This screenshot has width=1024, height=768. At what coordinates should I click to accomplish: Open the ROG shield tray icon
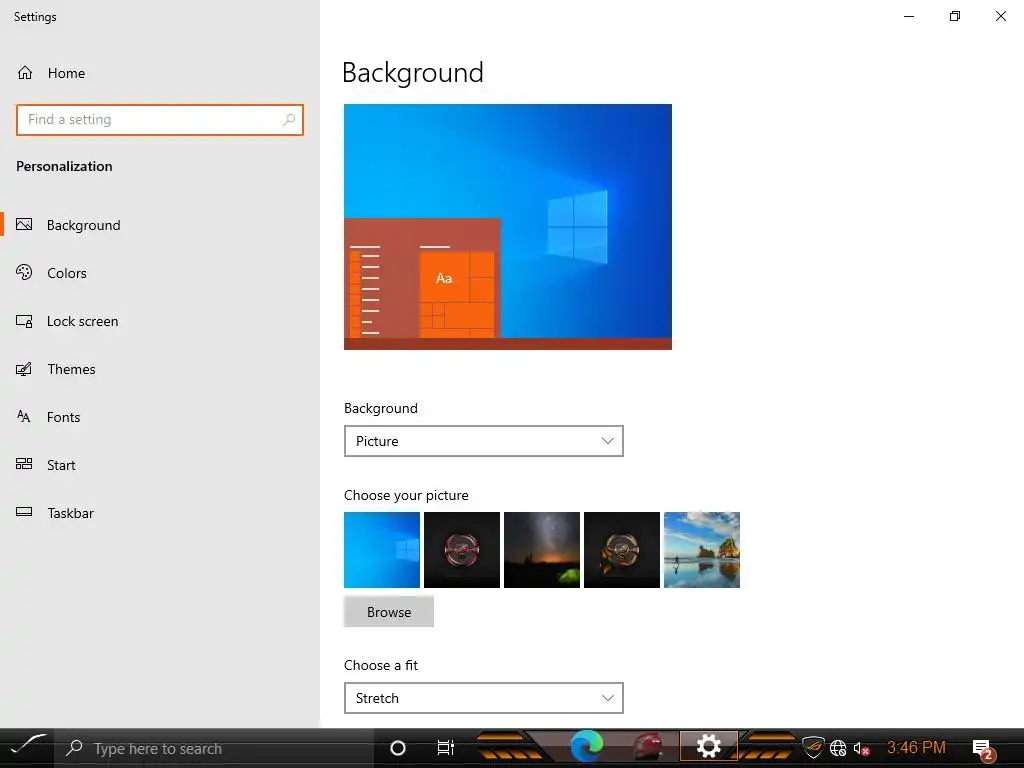813,748
